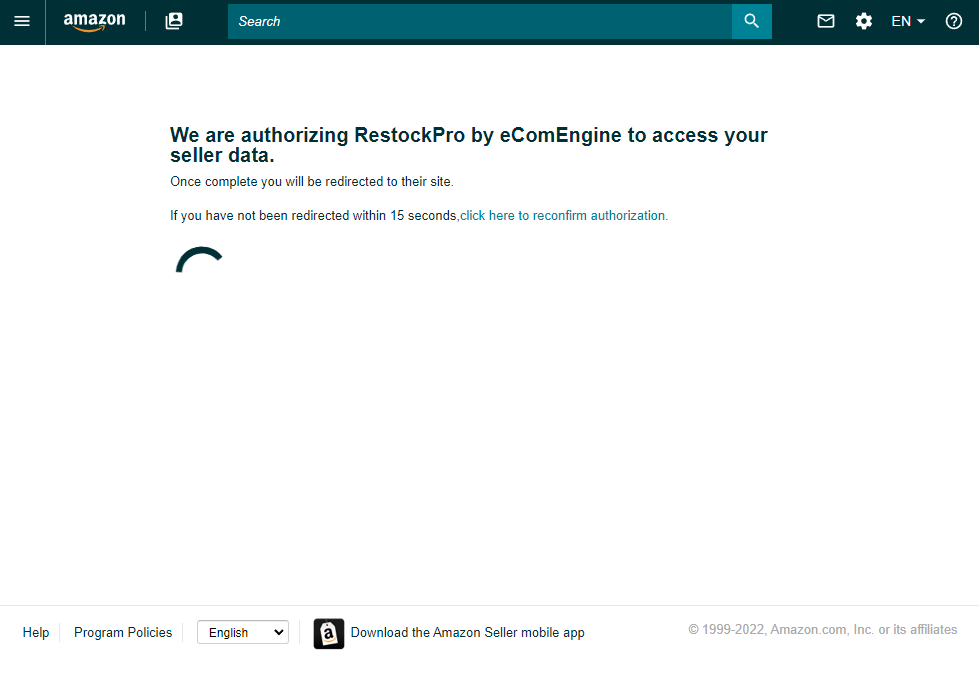Click the help question mark icon
The width and height of the screenshot is (979, 687).
click(954, 21)
